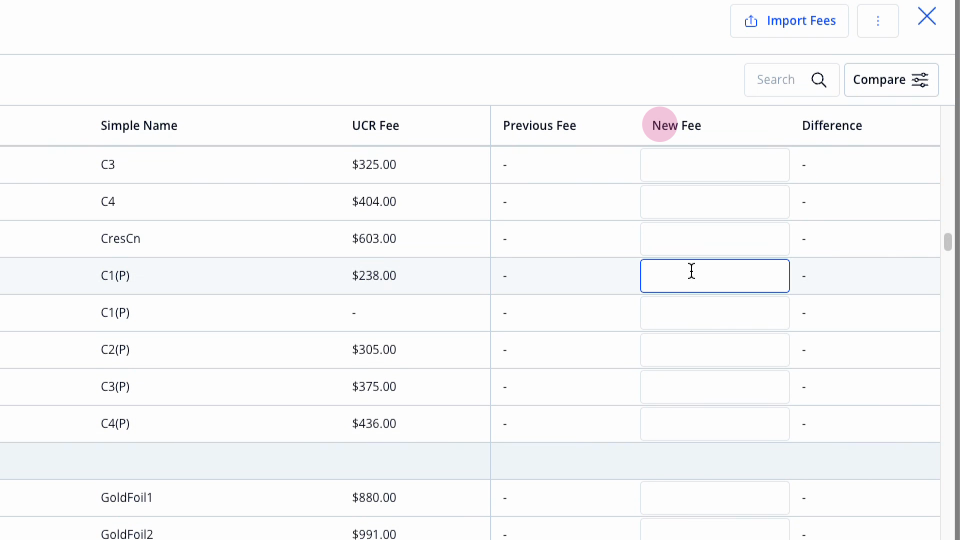Click the Difference column header

(832, 126)
